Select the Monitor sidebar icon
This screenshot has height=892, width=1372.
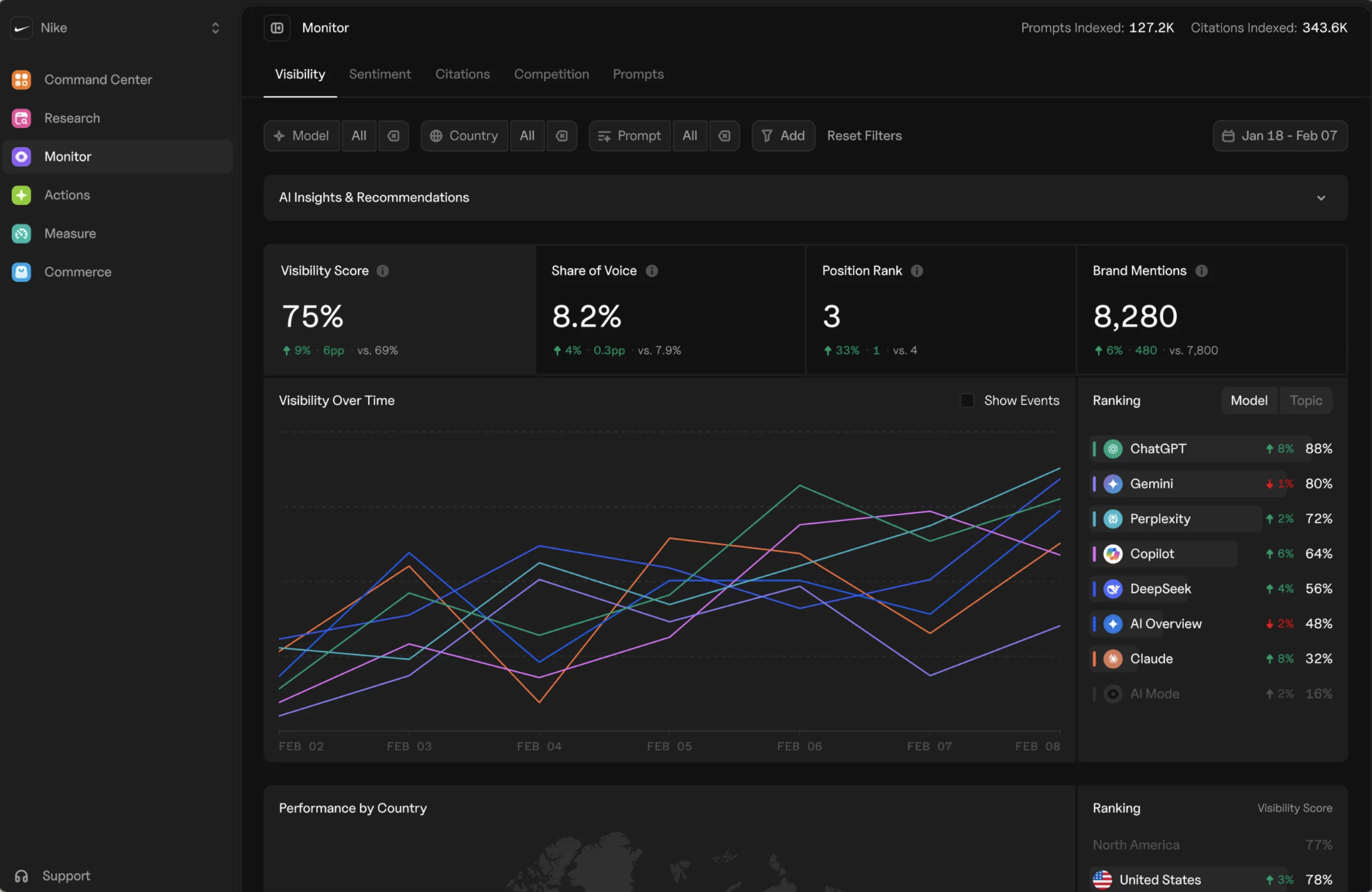click(21, 157)
